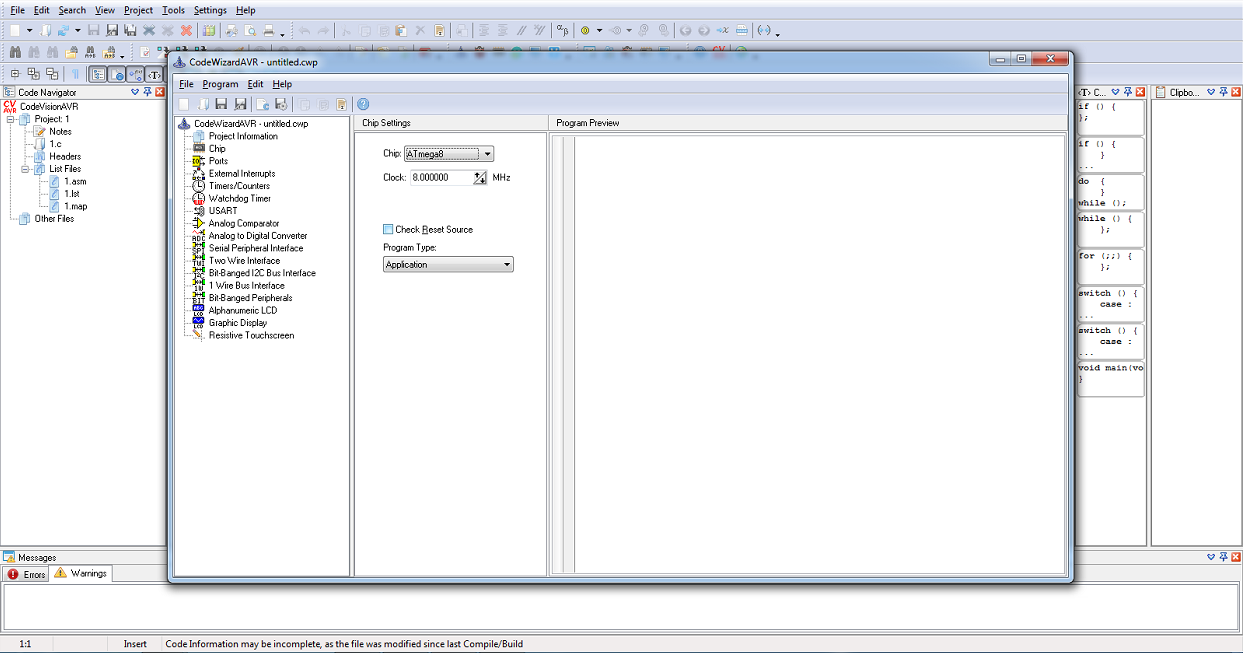
Task: Open the Chip selection dropdown
Action: coord(487,154)
